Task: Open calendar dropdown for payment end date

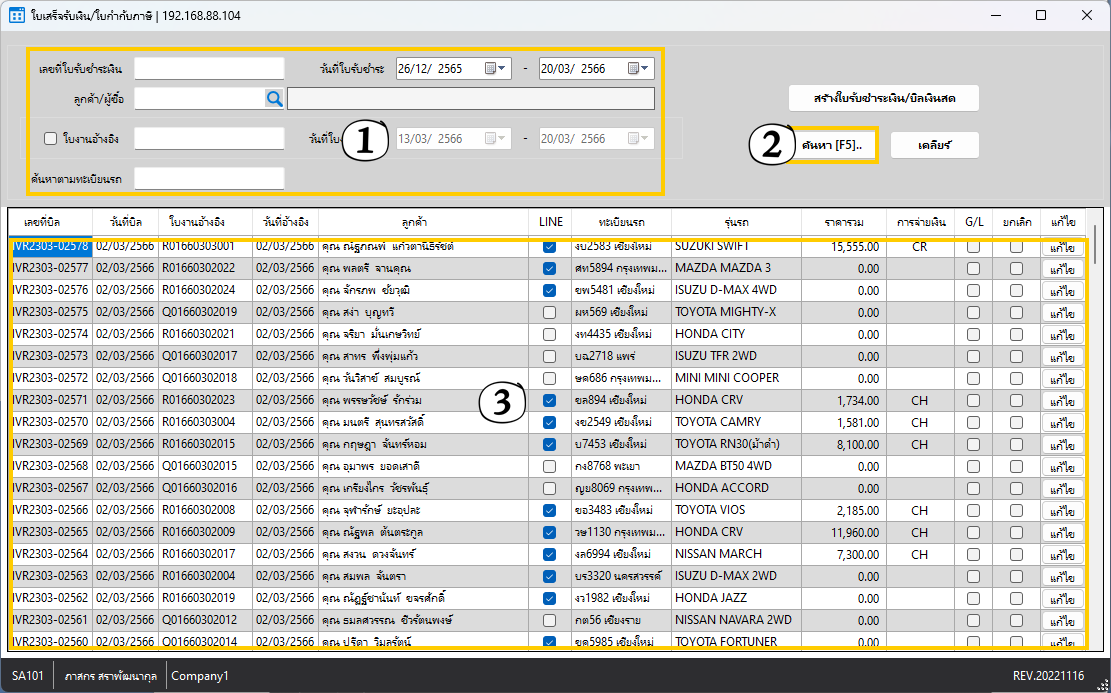Action: pos(639,69)
